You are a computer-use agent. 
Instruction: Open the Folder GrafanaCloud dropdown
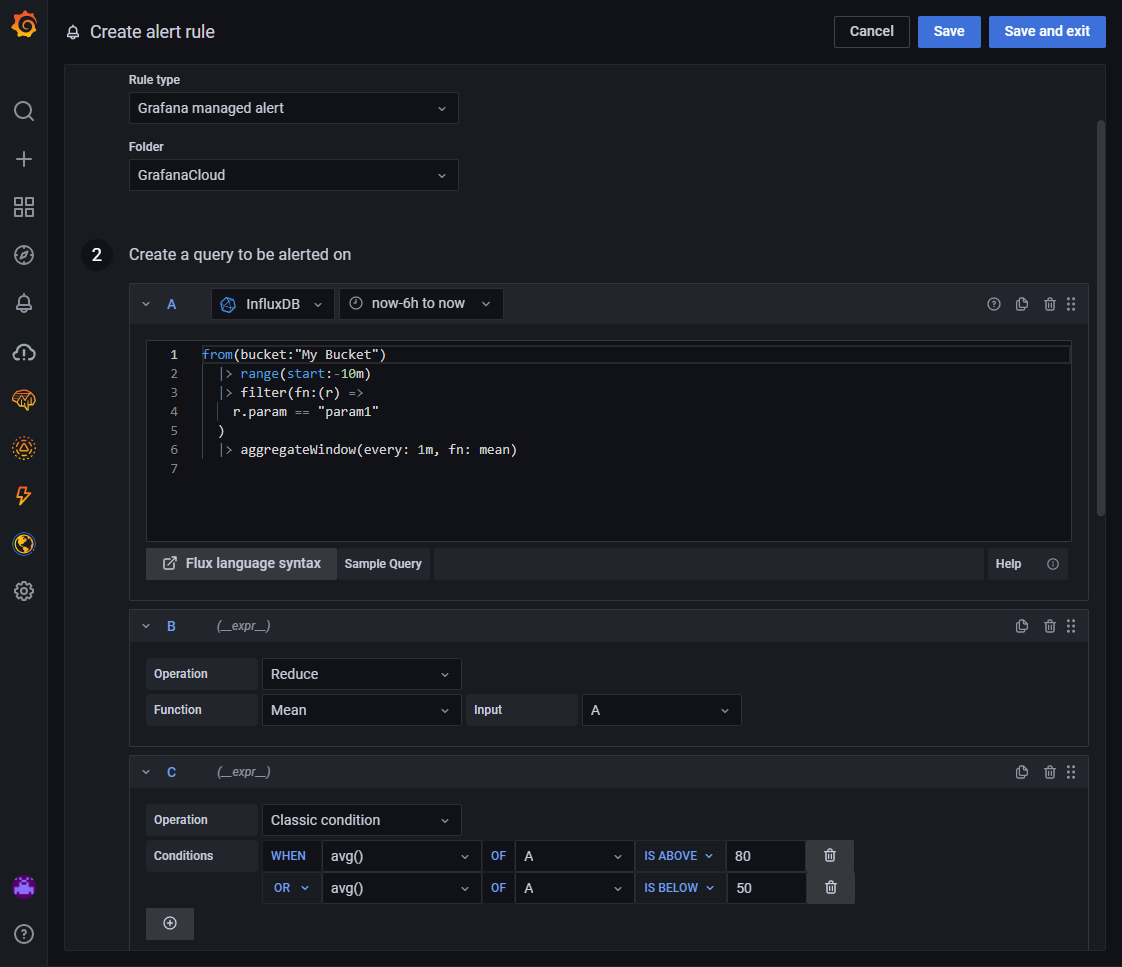pyautogui.click(x=293, y=175)
